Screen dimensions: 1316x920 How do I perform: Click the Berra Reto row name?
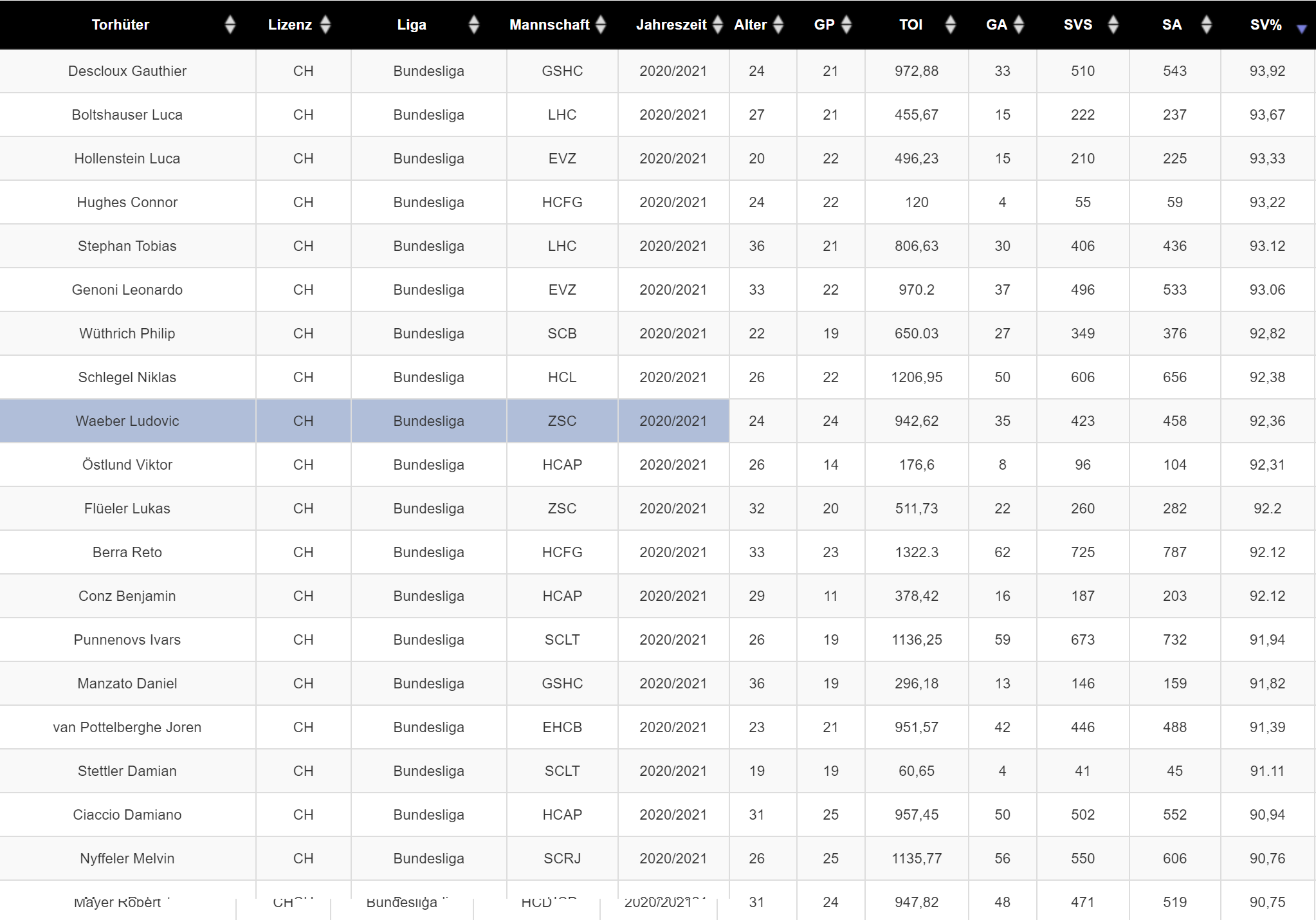tap(127, 553)
